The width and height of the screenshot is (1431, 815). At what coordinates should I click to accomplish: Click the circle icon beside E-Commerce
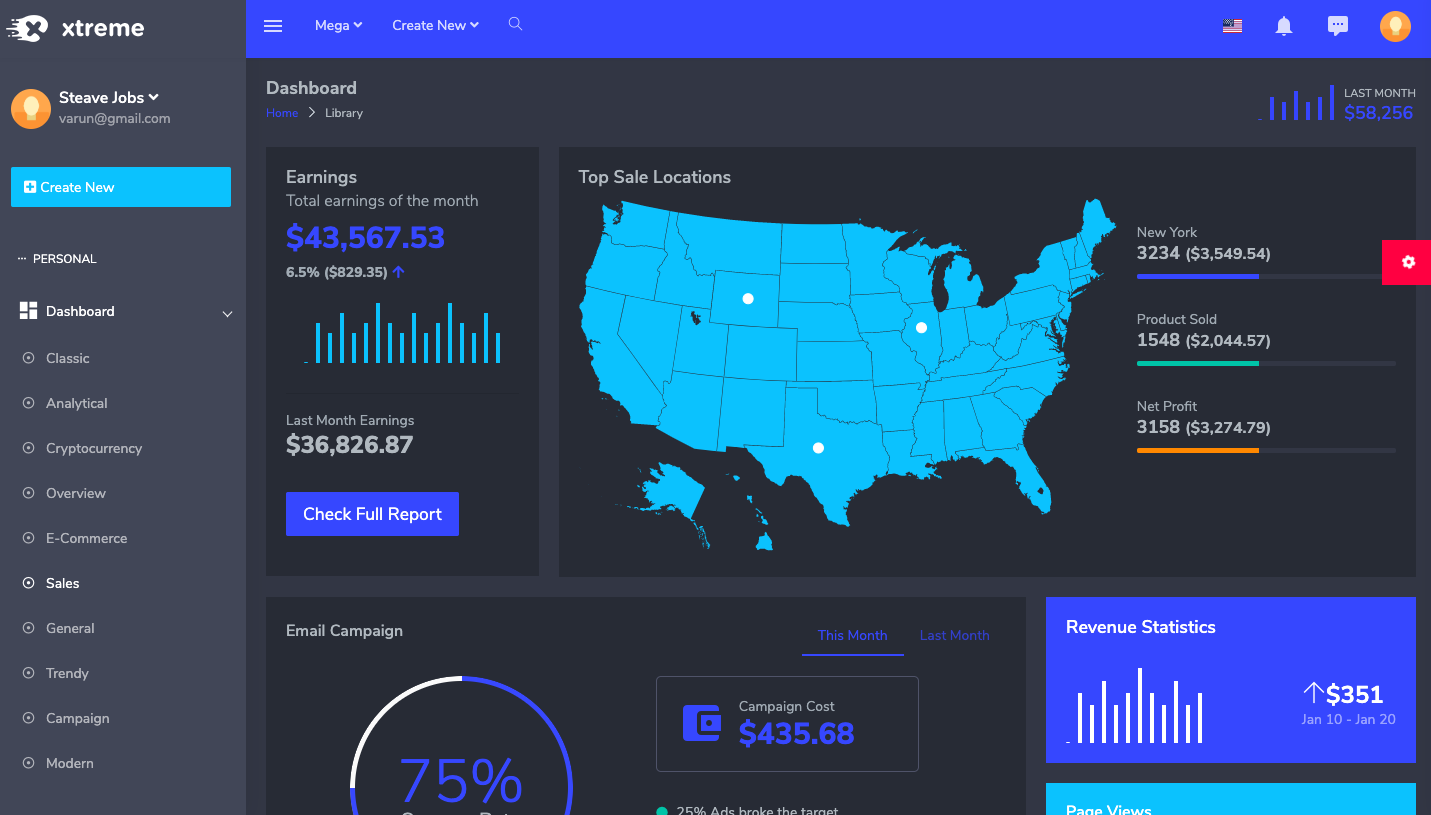[28, 538]
